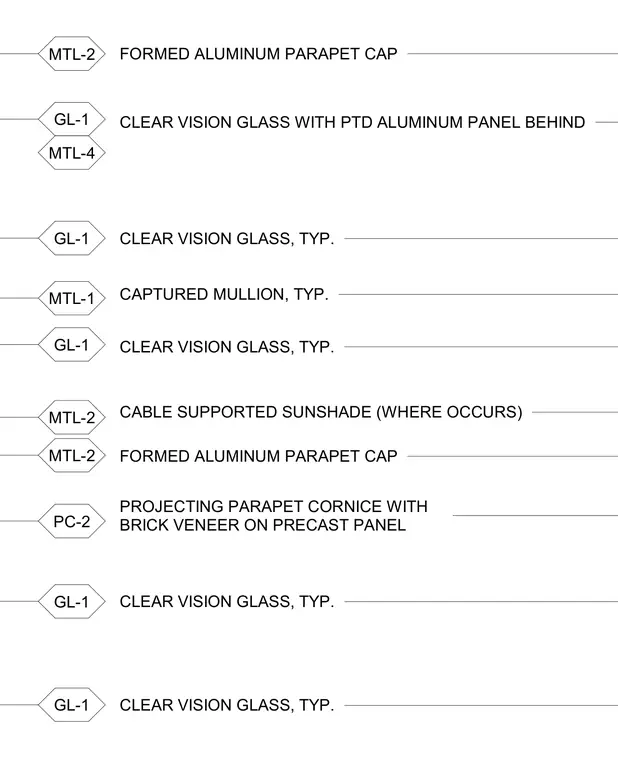Select 'BRICK VENEER ON PRECAST PANEL' text line
Screen dimensions: 618x760
point(263,525)
